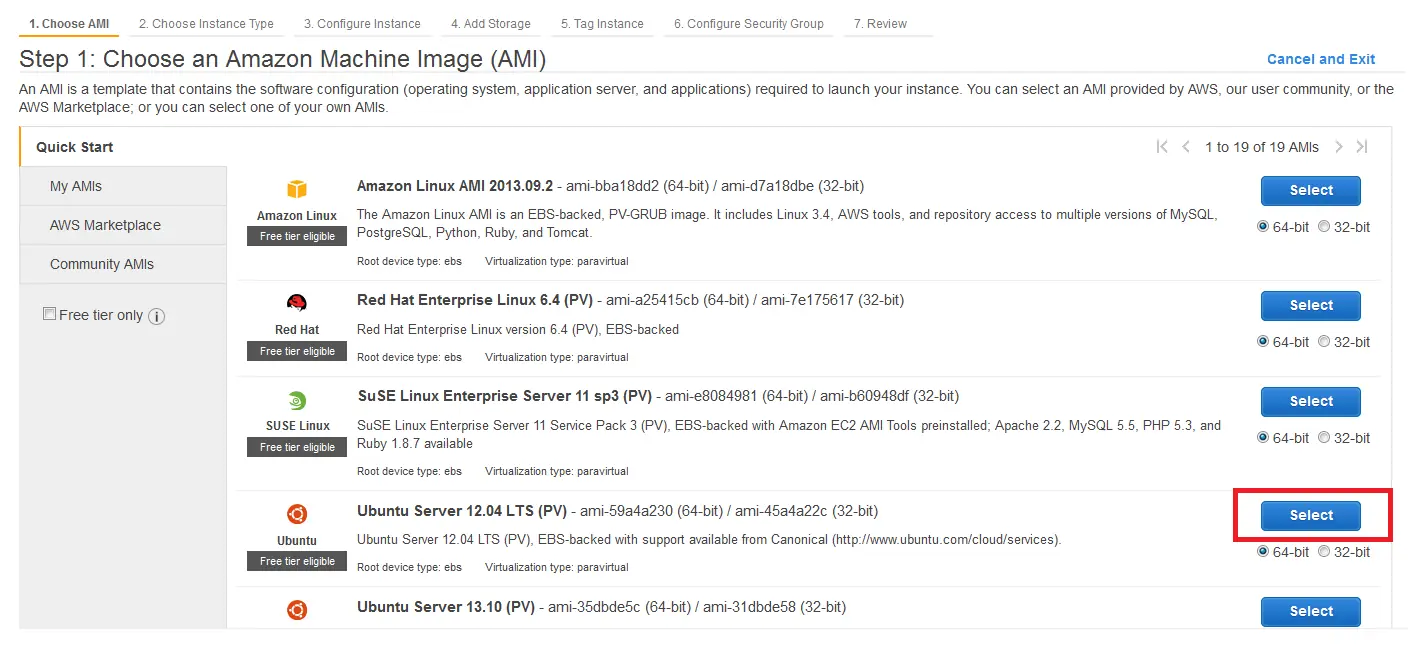Click the Ubuntu Server 12.04 LTS title
Image resolution: width=1408 pixels, height=667 pixels.
(x=462, y=511)
